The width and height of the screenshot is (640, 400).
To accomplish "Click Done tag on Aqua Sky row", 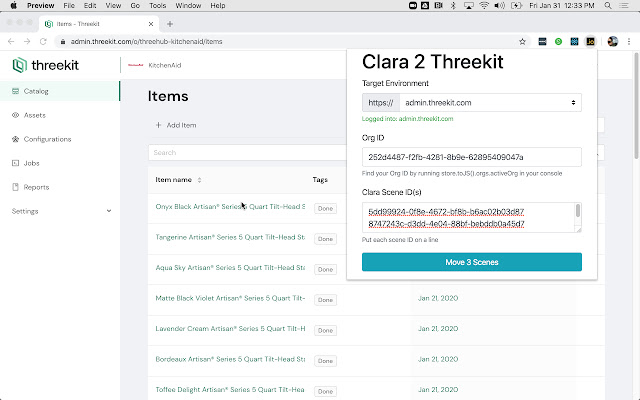I will pyautogui.click(x=325, y=269).
